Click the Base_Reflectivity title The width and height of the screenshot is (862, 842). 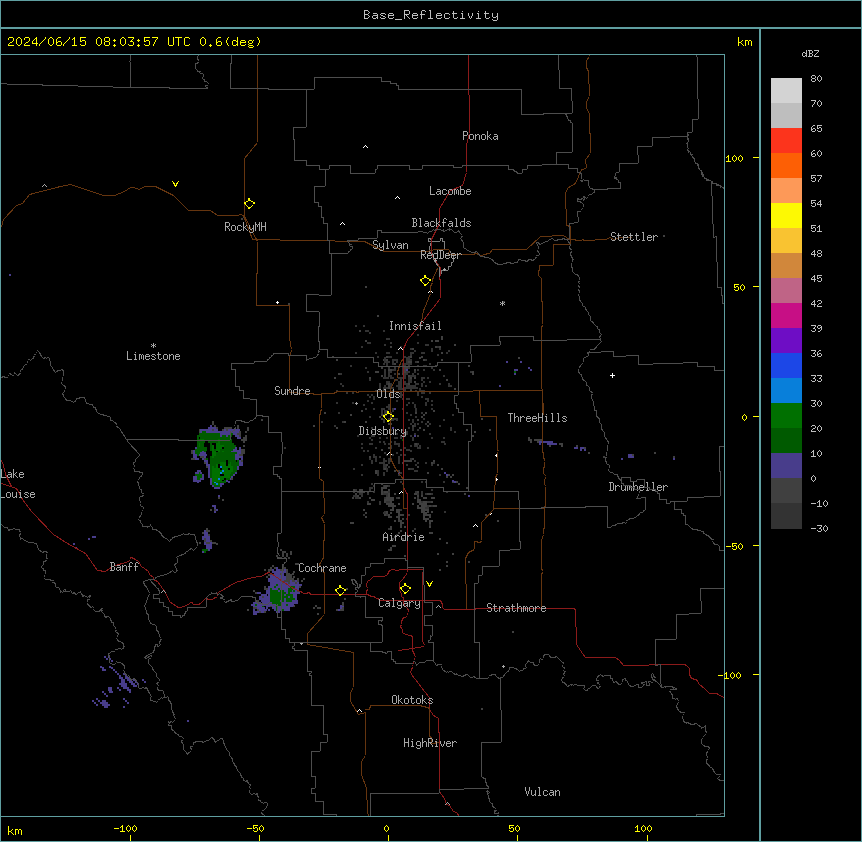click(x=431, y=15)
